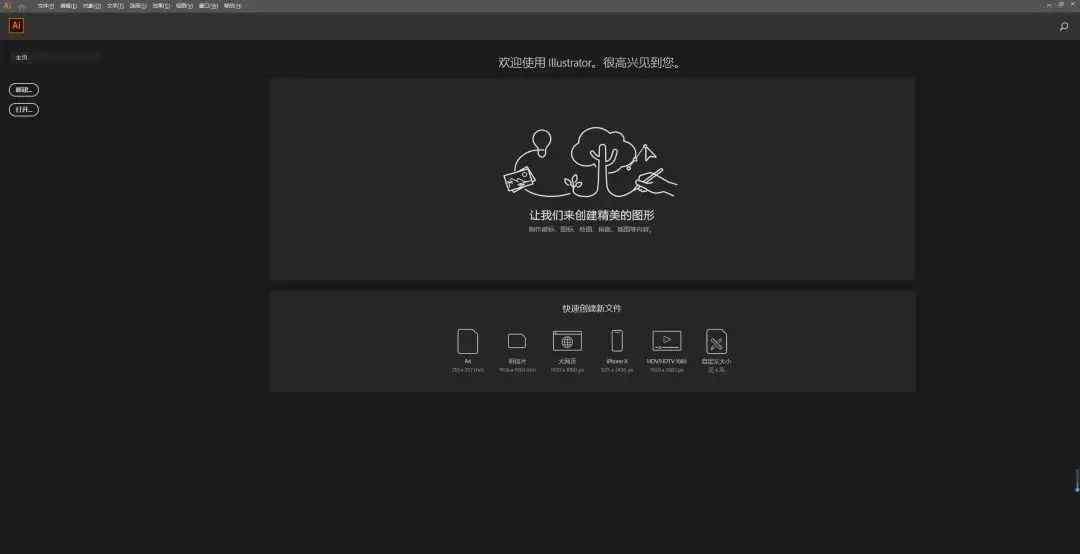Screen dimensions: 1080x554
Task: Click the 让我们来创建精美的图形 text
Action: point(592,216)
